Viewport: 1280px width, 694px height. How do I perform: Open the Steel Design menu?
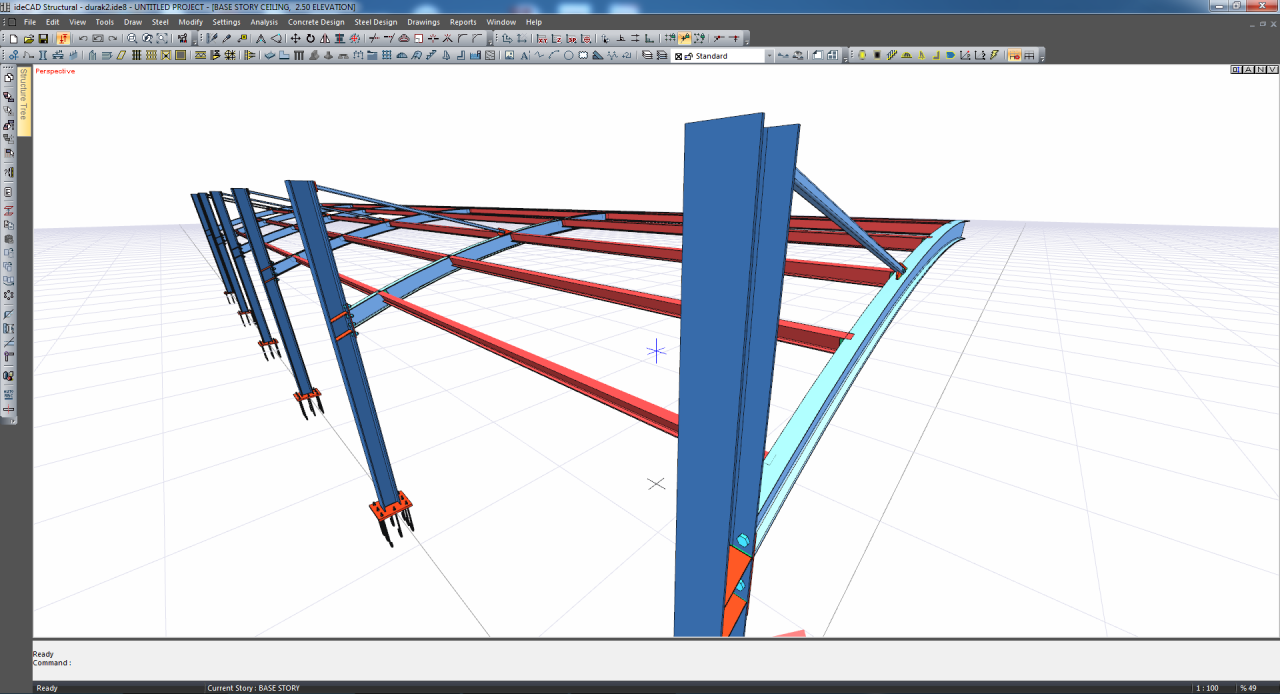tap(376, 22)
